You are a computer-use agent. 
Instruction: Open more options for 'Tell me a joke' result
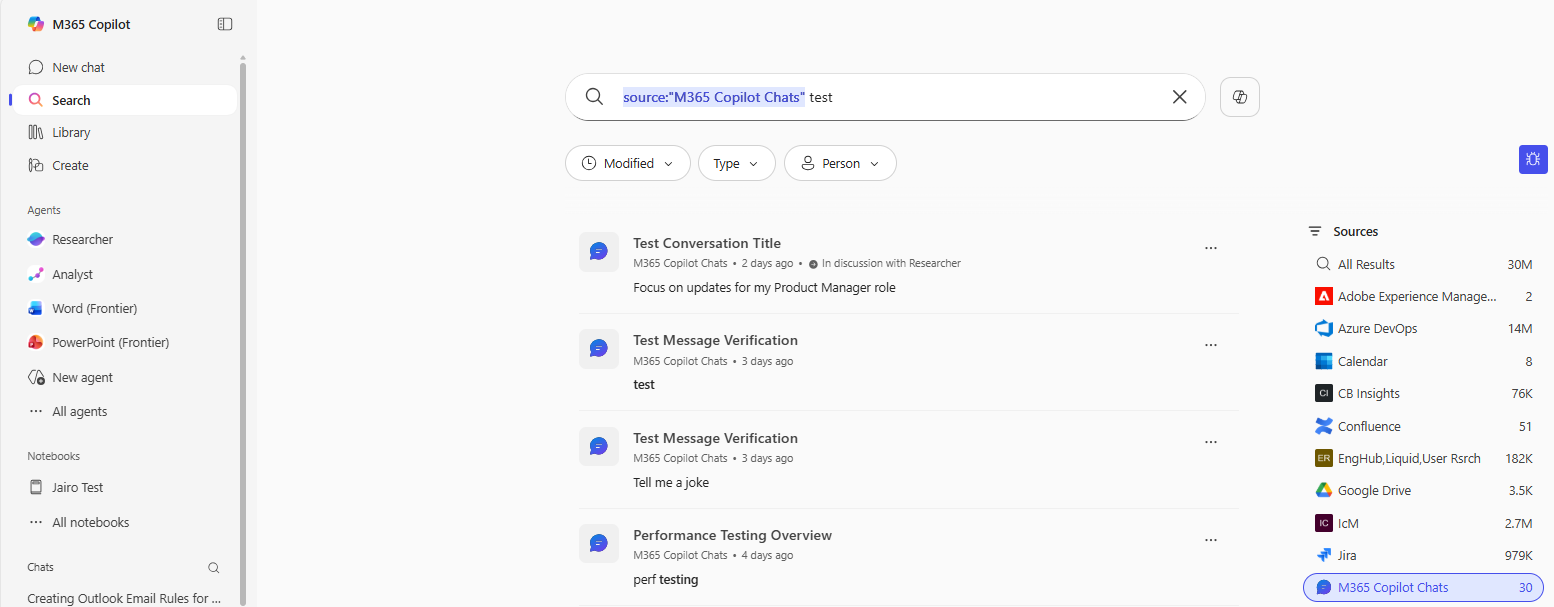tap(1211, 442)
